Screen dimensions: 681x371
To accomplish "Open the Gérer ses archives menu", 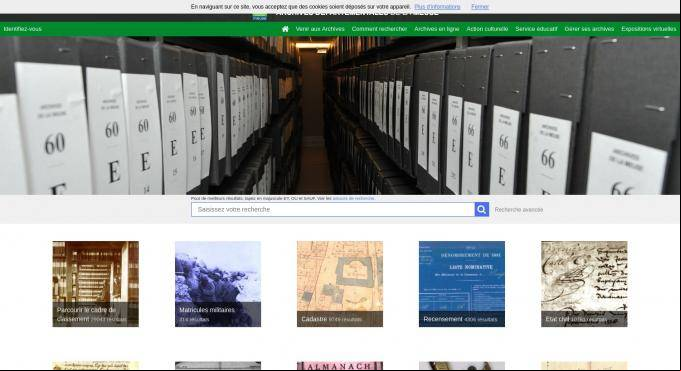I will [x=589, y=29].
